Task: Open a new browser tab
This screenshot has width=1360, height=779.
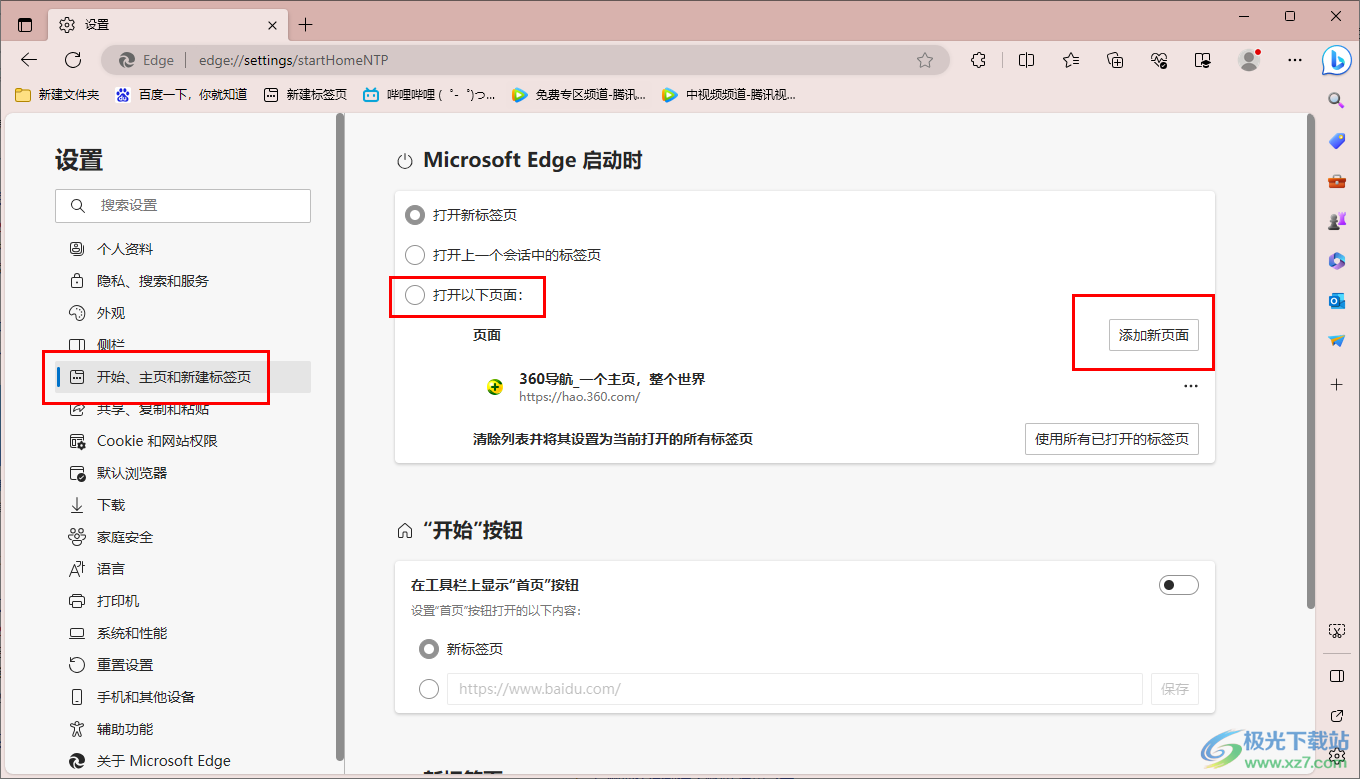Action: click(x=306, y=25)
